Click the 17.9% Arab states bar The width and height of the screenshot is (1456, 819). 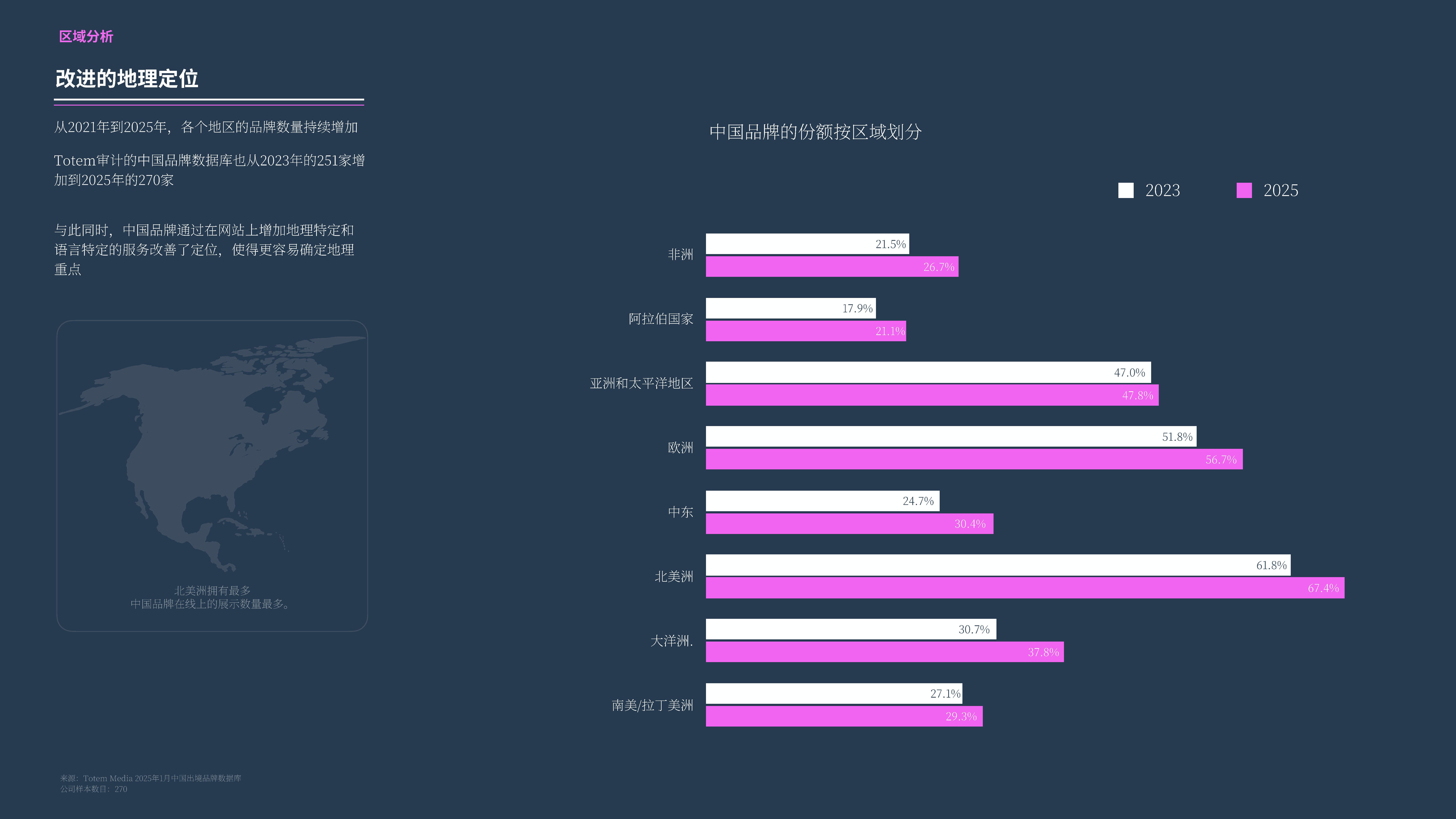click(791, 308)
